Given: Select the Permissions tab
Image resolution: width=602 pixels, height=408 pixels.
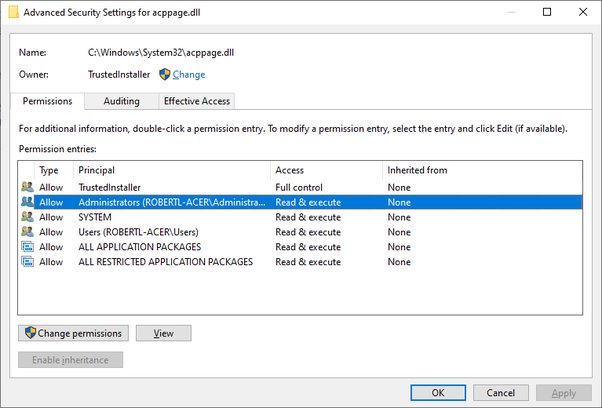Looking at the screenshot, I should tap(46, 101).
